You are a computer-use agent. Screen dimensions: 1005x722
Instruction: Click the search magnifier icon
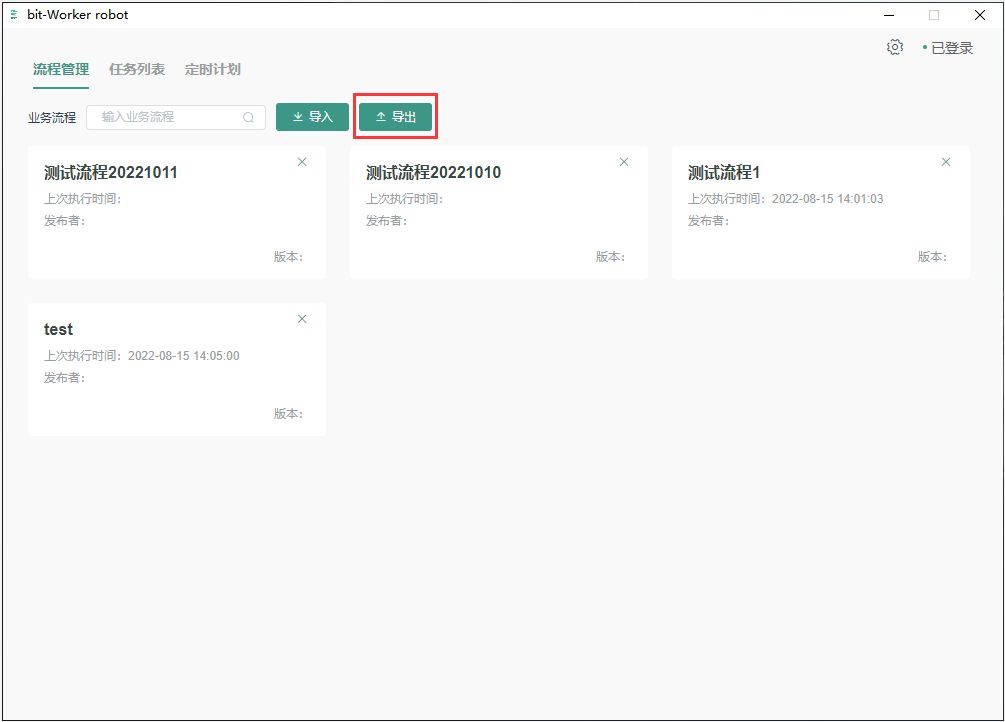[249, 118]
